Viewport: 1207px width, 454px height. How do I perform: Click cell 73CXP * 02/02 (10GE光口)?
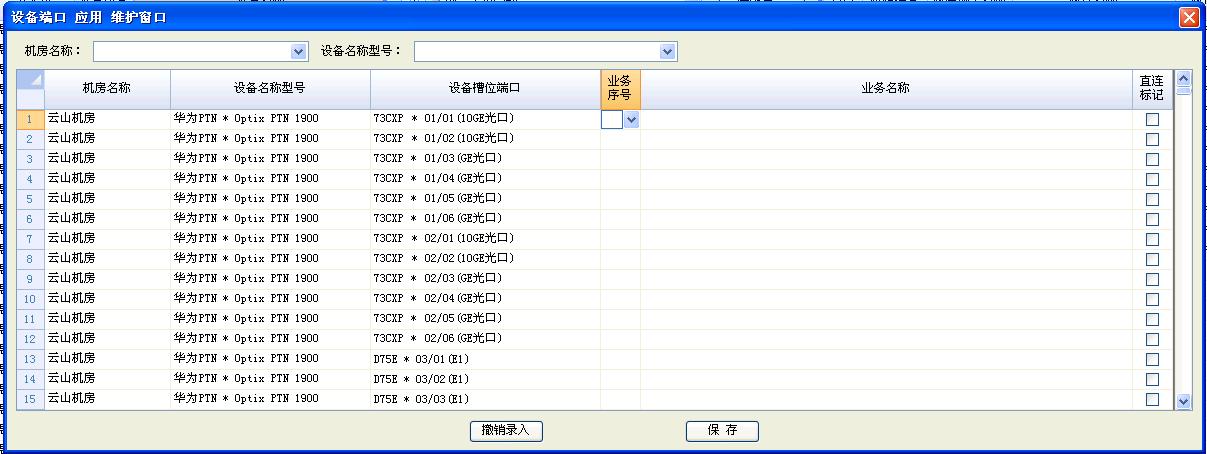485,259
